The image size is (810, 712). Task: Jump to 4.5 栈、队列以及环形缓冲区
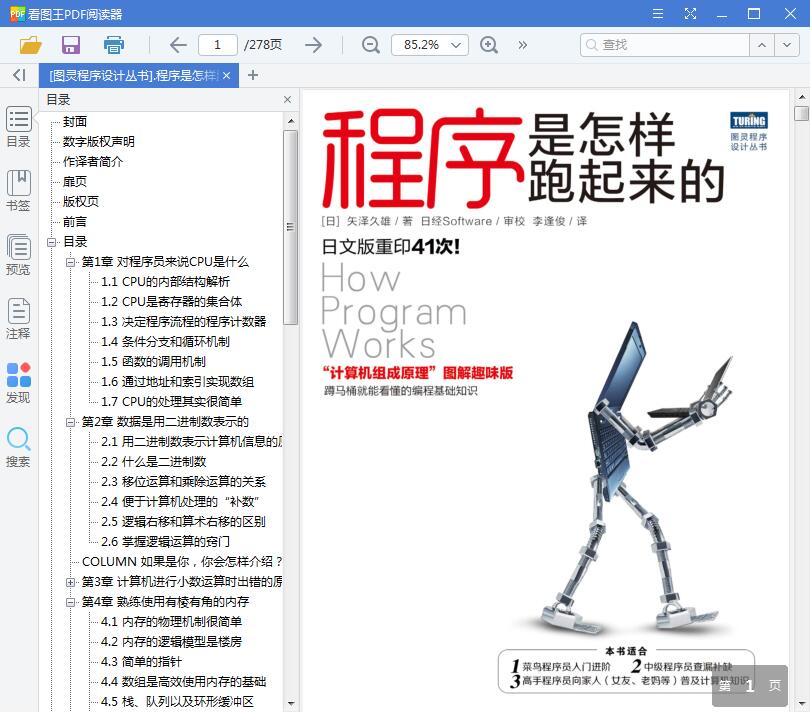pos(177,702)
